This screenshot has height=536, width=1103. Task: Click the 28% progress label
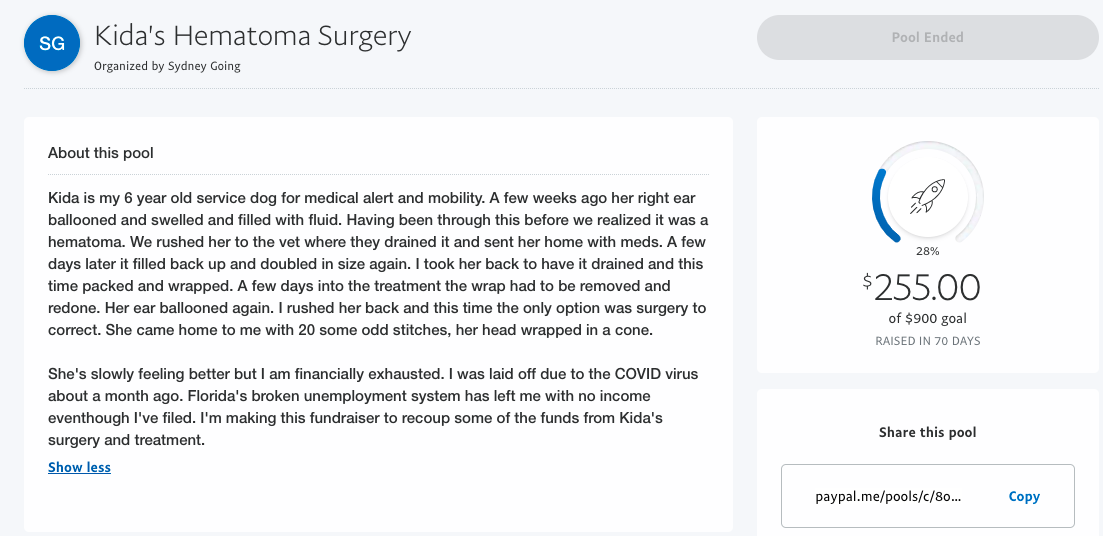927,250
